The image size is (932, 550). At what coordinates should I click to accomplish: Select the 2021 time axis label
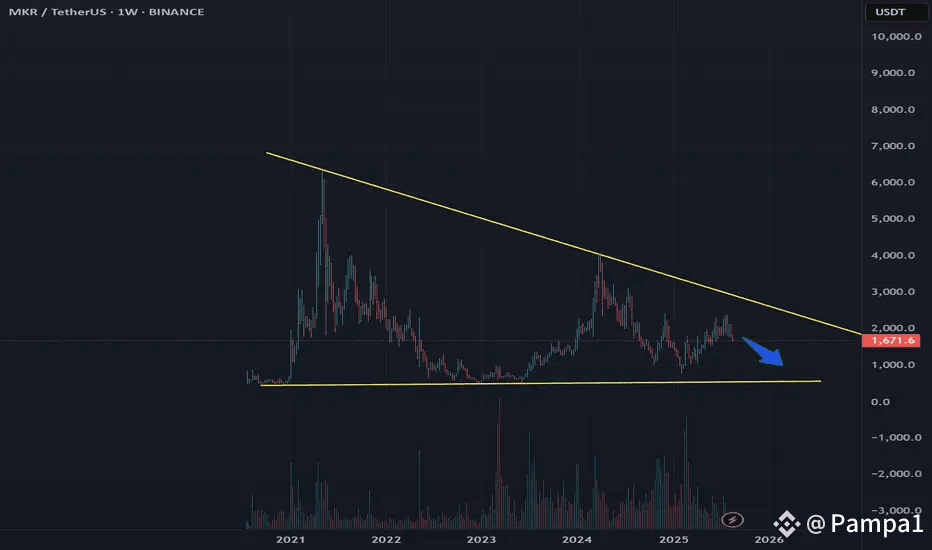pyautogui.click(x=290, y=540)
